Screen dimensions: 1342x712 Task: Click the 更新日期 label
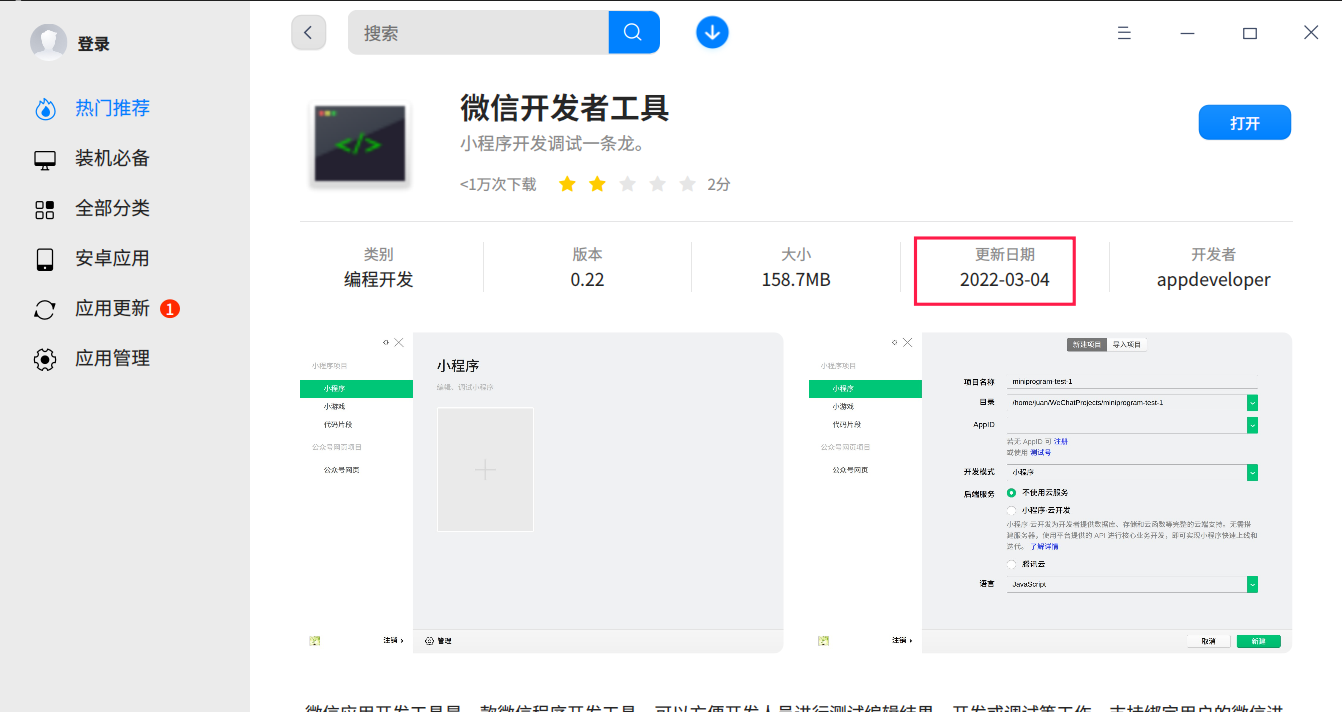1005,255
